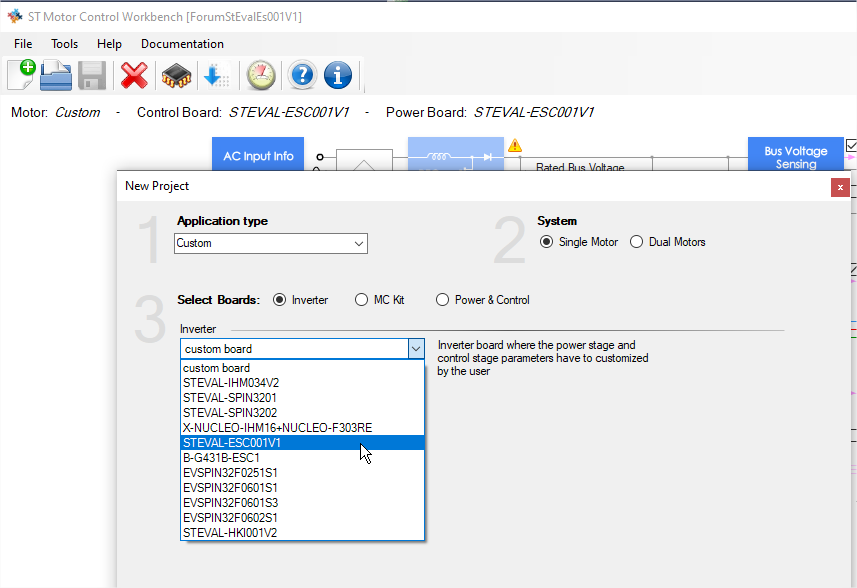
Task: Select EVSPIN32F0601S3 in the list
Action: point(302,502)
